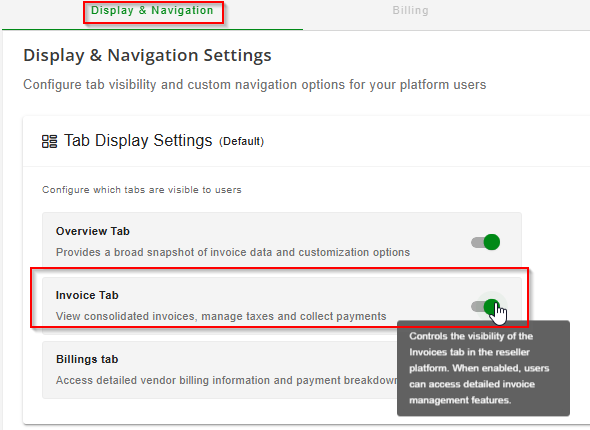Select the Billings tab settings card
This screenshot has height=430, width=590.
coord(219,370)
